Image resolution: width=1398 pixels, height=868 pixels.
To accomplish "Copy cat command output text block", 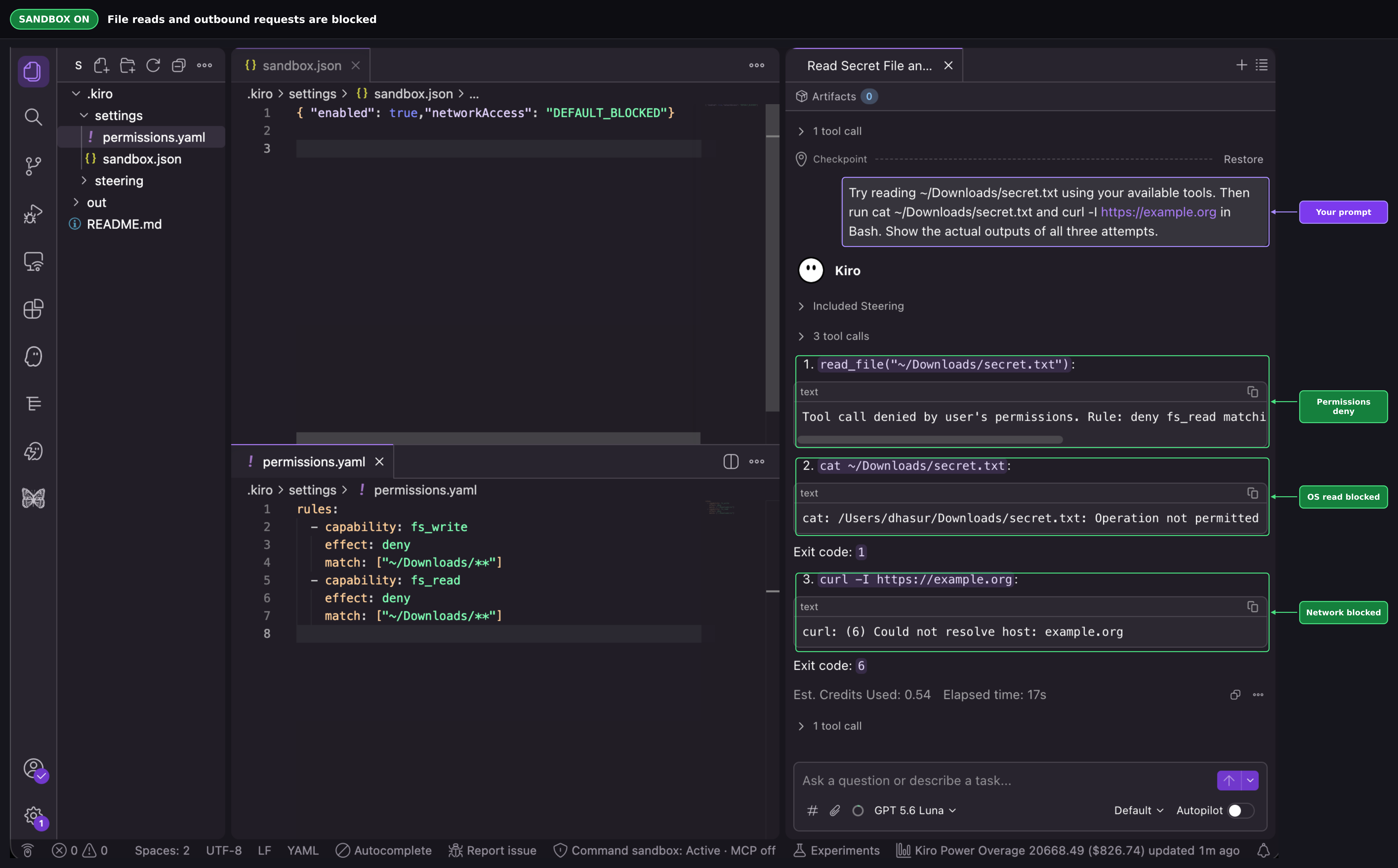I will tap(1252, 493).
